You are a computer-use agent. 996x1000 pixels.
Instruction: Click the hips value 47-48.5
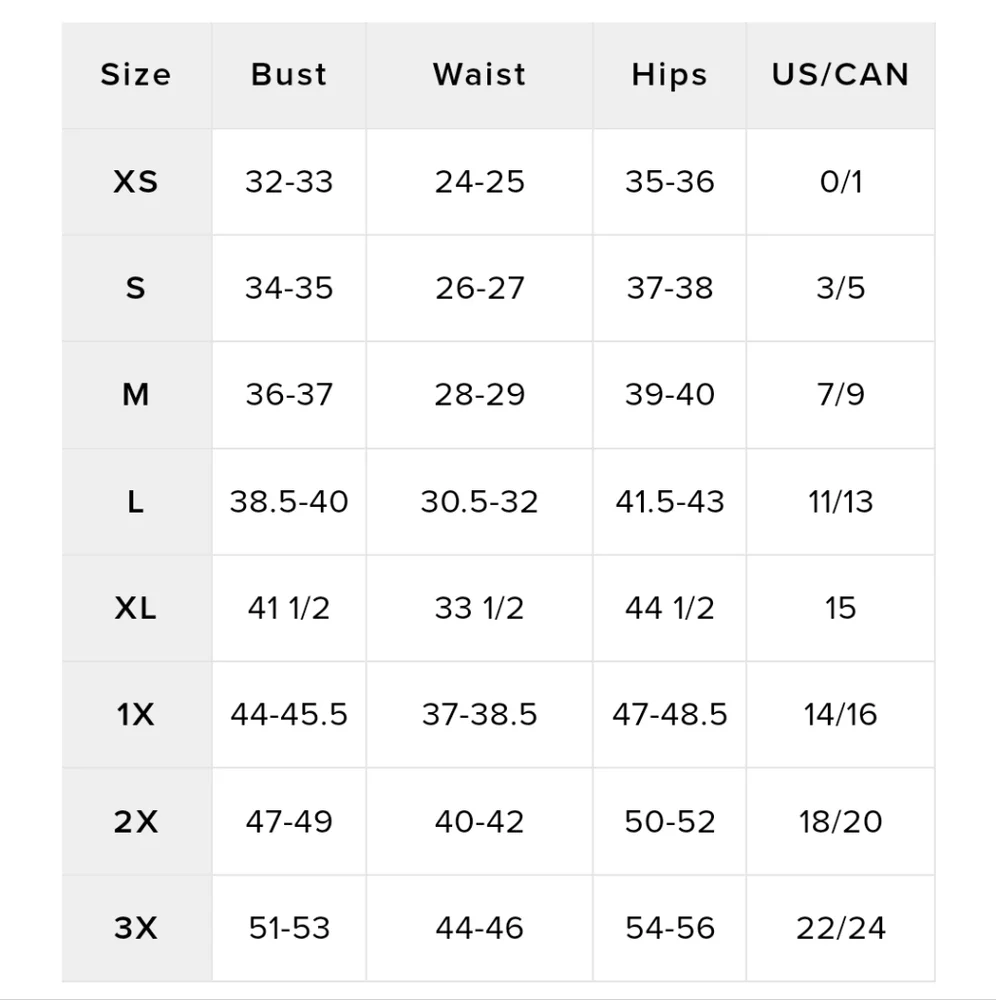pos(669,715)
